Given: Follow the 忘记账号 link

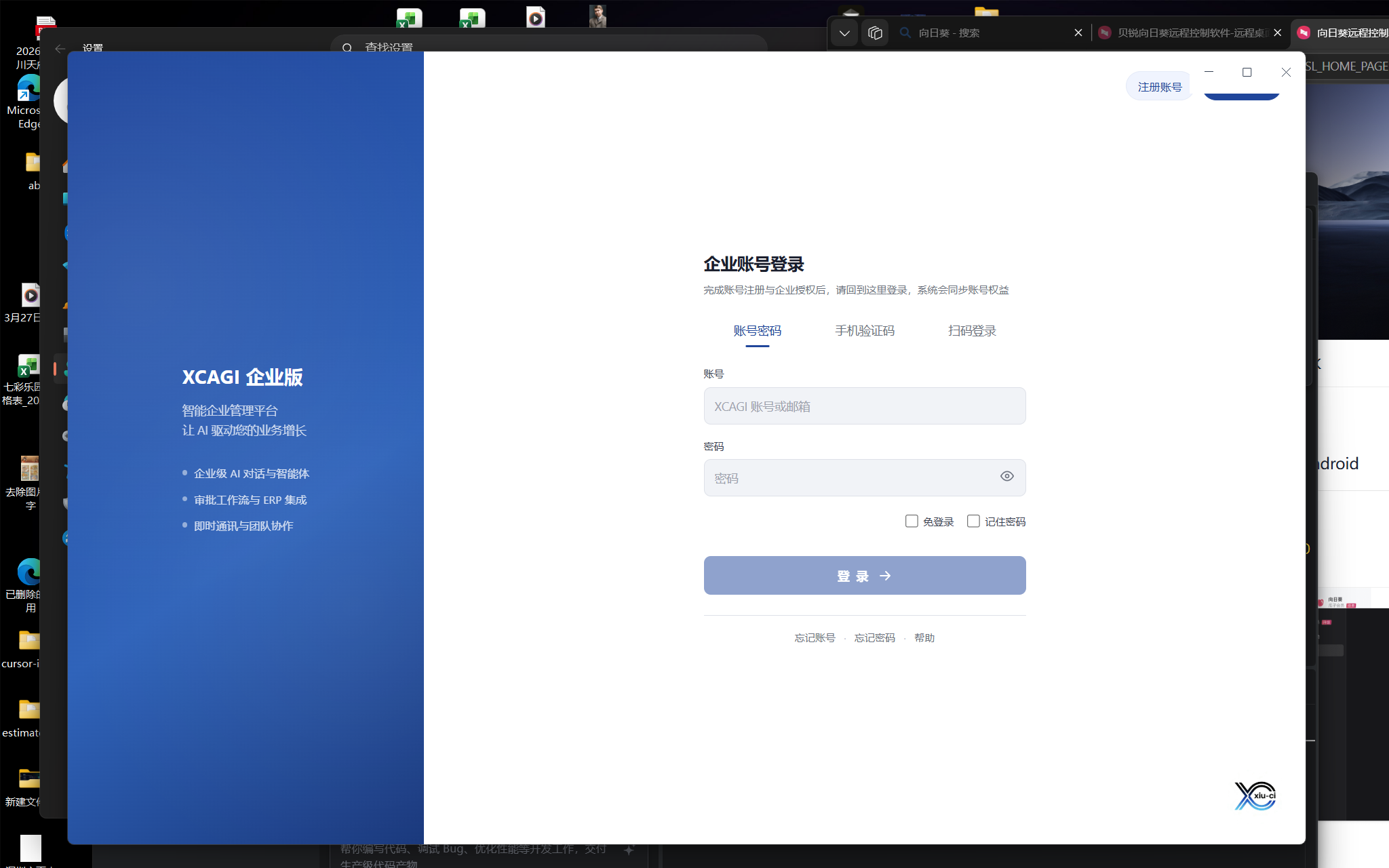Looking at the screenshot, I should click(815, 638).
